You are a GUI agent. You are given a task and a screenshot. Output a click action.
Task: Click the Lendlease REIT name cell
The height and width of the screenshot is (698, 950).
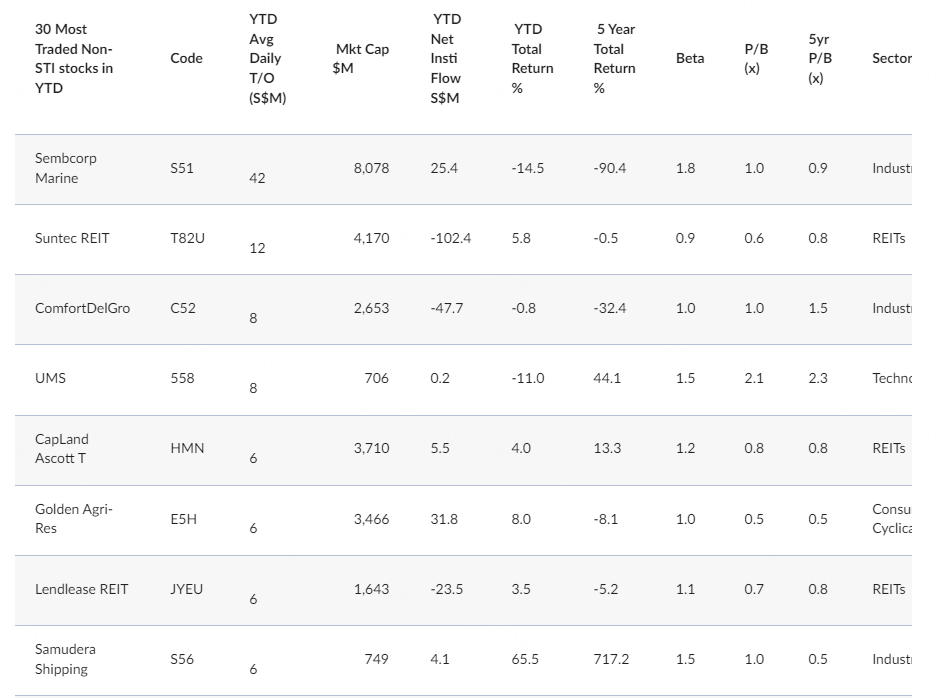(x=82, y=589)
